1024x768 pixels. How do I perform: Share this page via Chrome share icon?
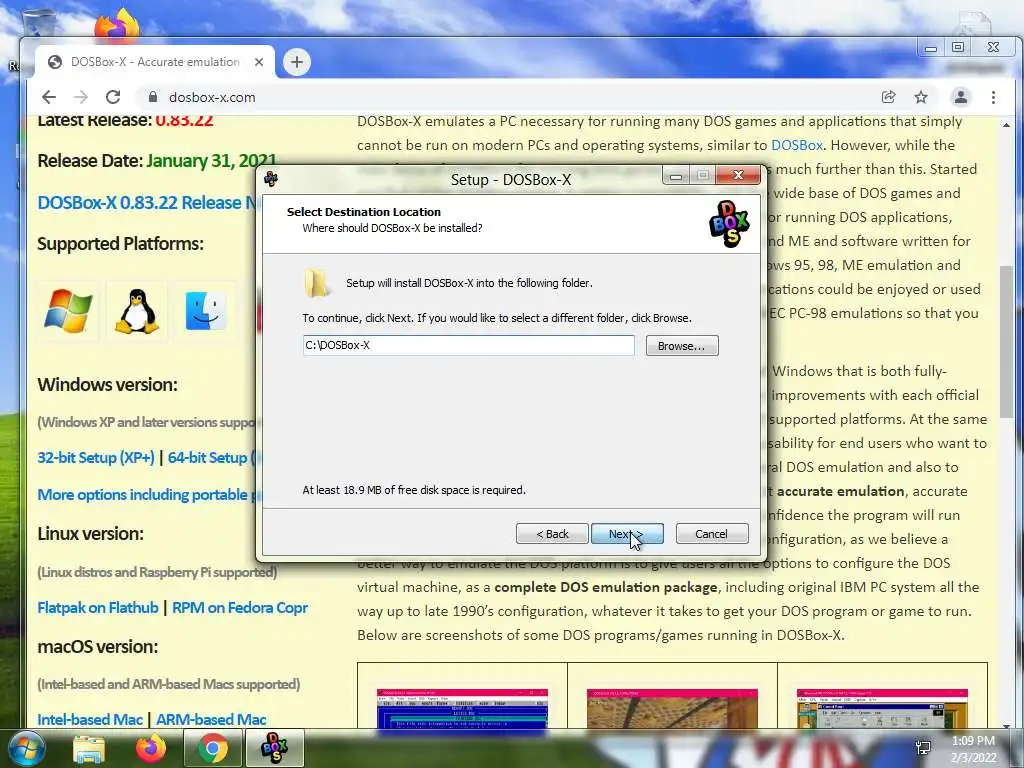(x=888, y=97)
